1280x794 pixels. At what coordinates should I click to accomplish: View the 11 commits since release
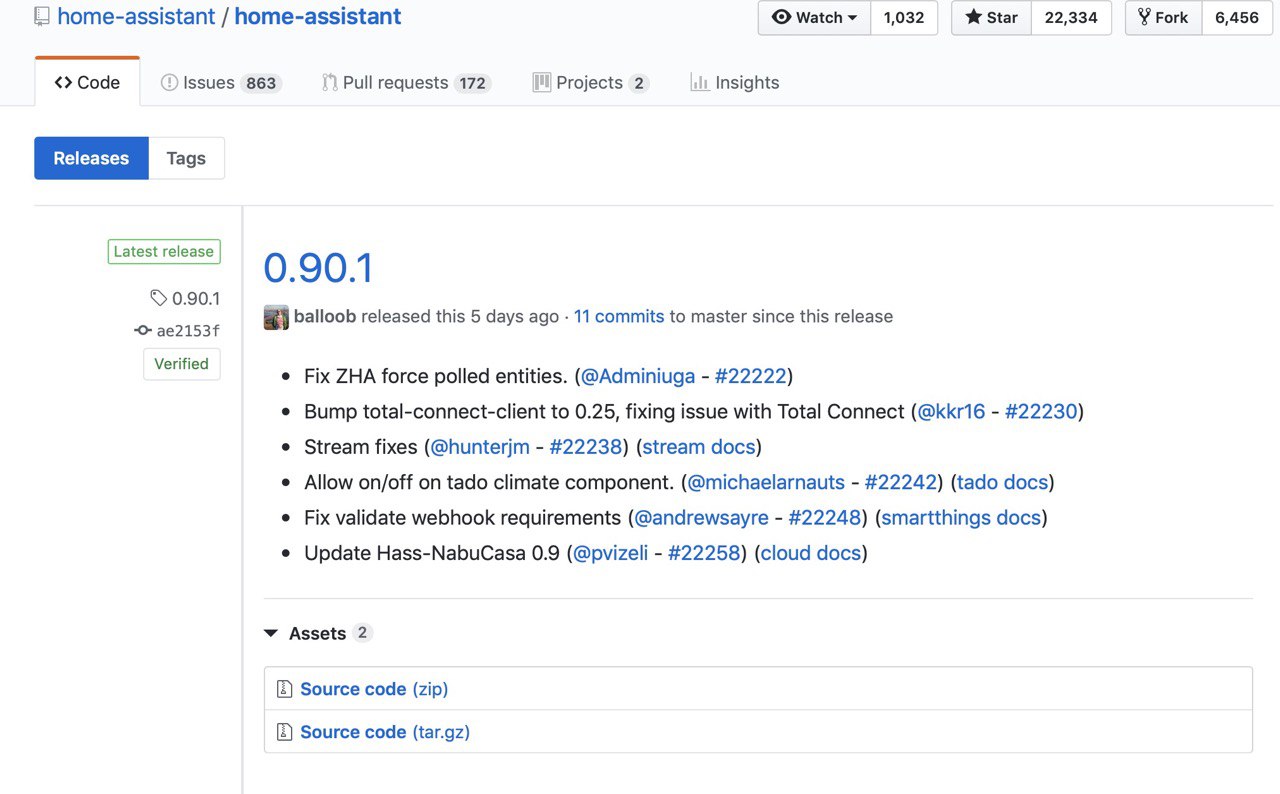pos(619,316)
